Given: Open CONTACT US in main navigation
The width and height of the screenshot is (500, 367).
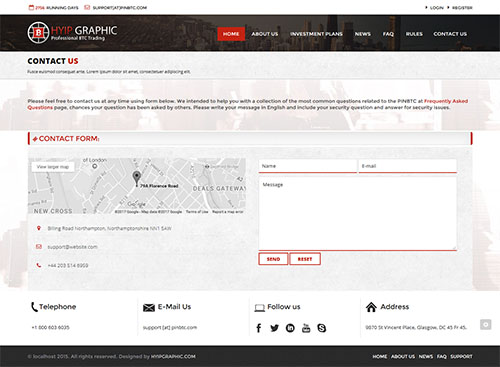Looking at the screenshot, I should 450,34.
